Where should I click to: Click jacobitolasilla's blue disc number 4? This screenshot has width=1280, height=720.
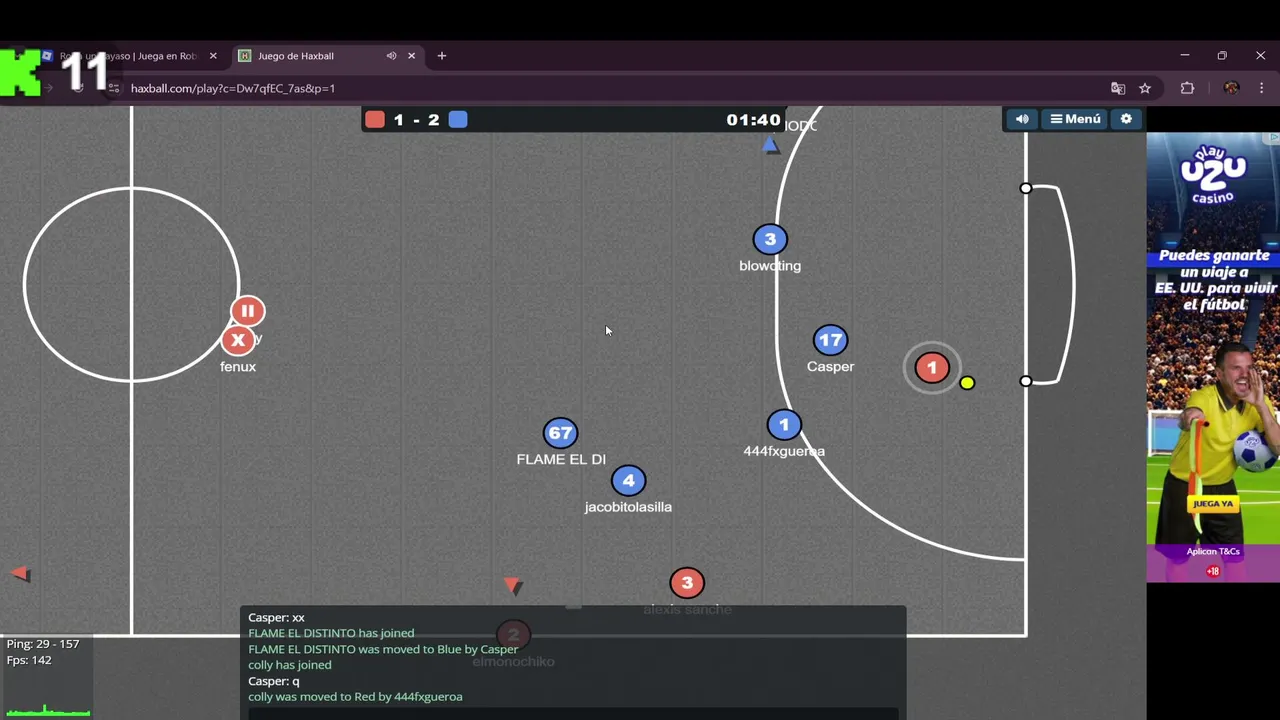point(628,481)
